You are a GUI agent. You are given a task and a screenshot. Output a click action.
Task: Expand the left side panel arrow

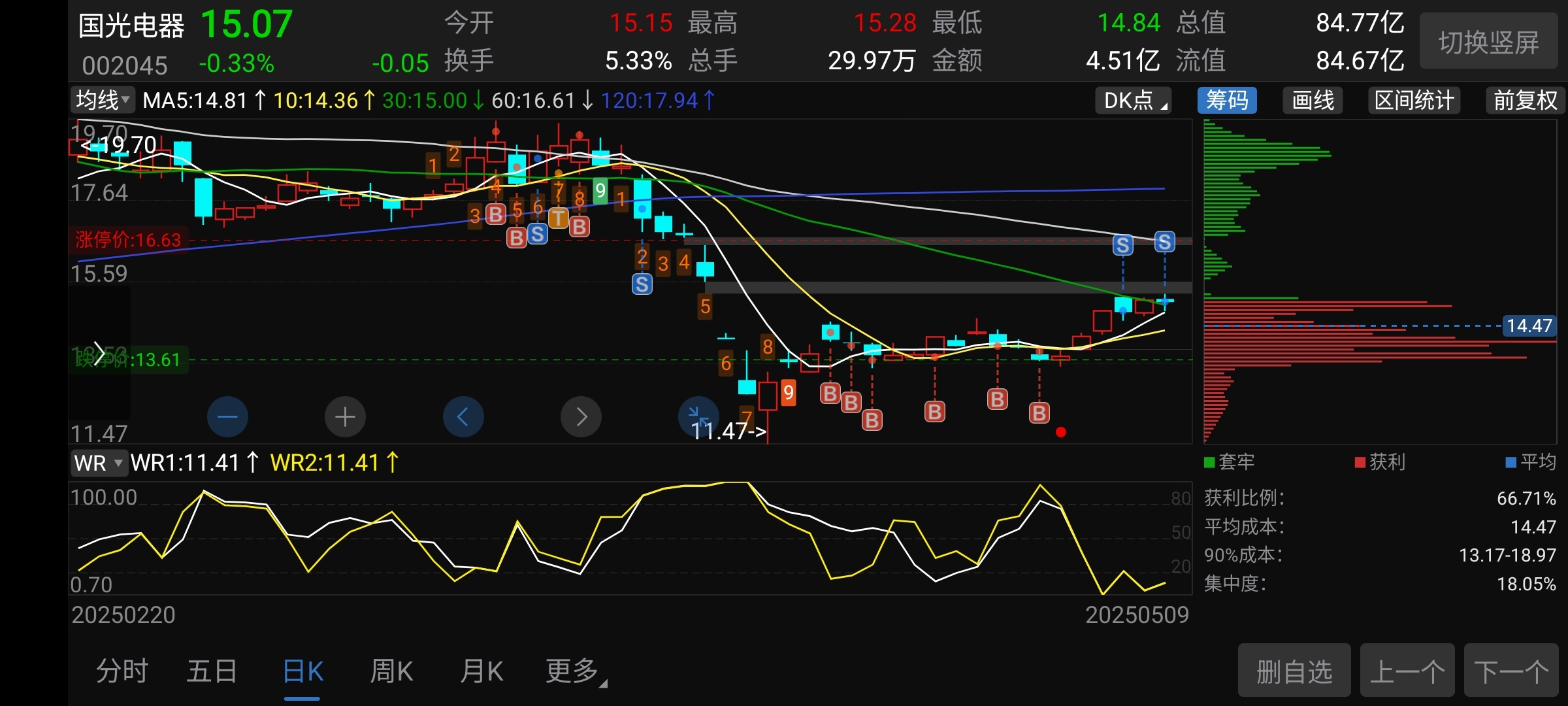coord(99,354)
